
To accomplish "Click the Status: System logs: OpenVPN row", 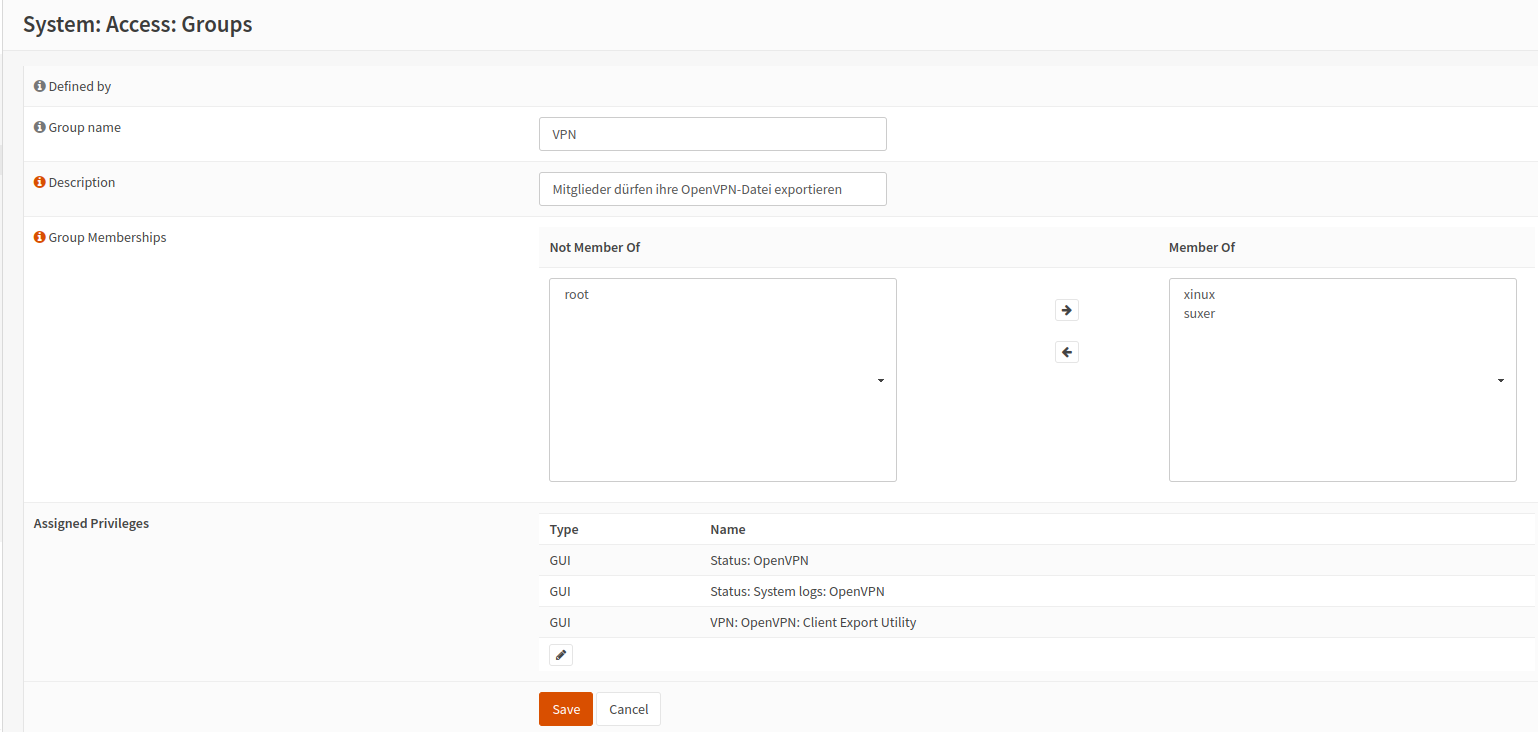I will click(x=796, y=591).
